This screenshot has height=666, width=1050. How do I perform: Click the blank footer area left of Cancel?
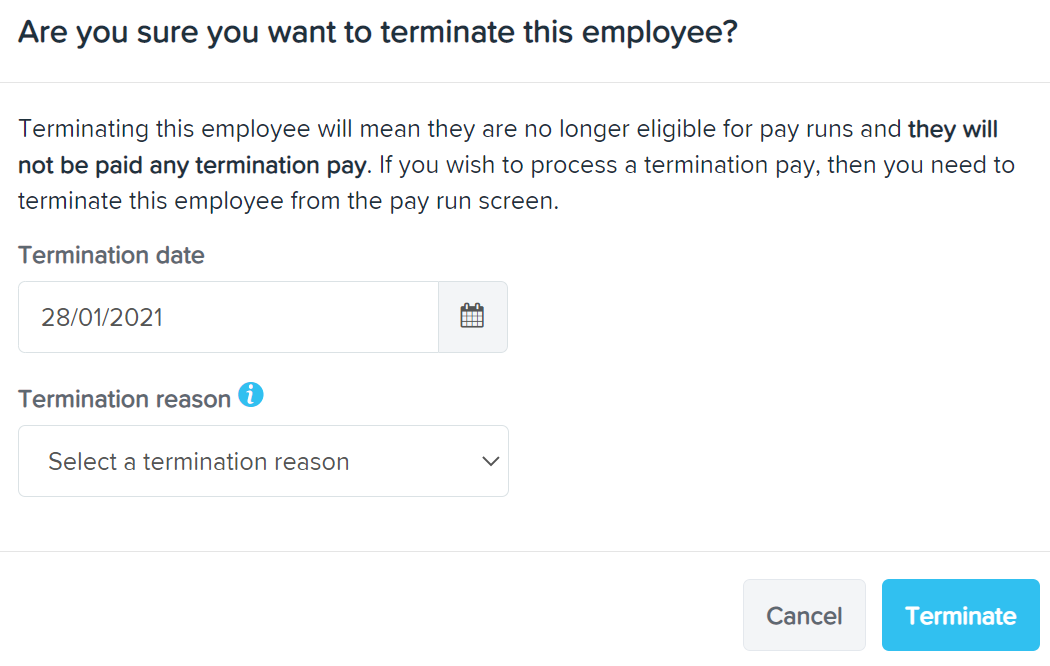click(368, 615)
